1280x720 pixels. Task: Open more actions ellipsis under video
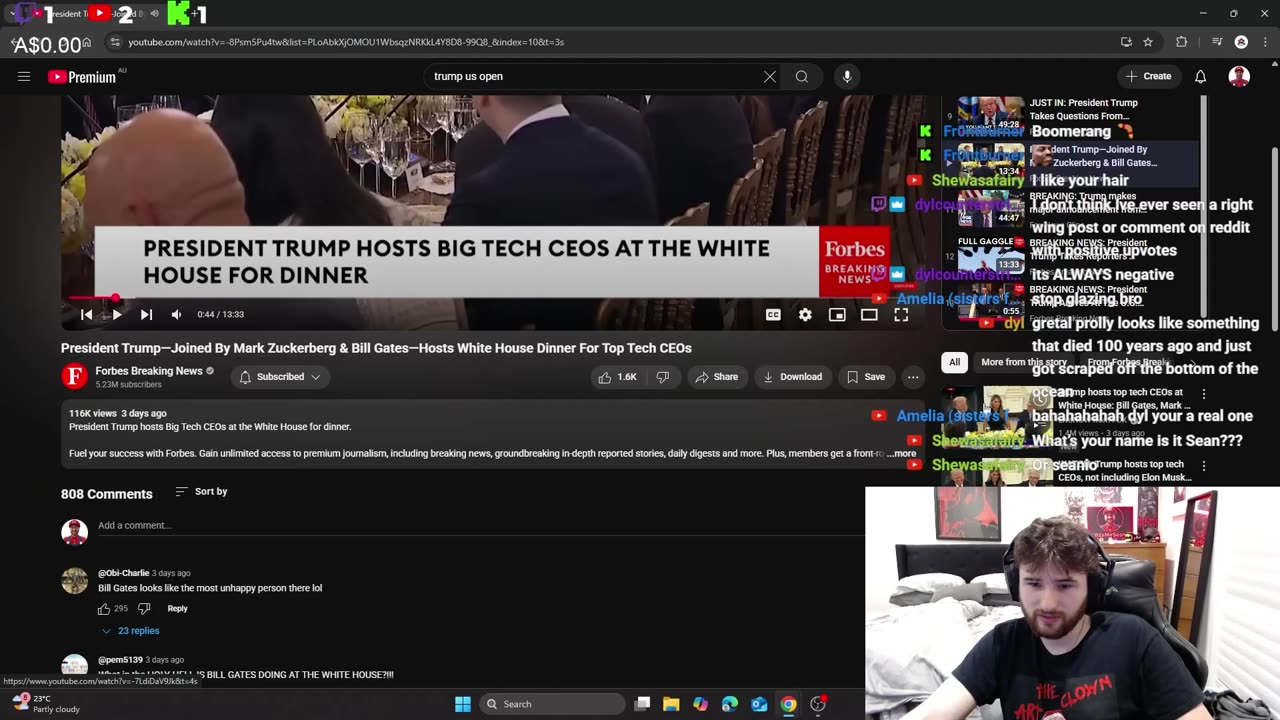[913, 377]
